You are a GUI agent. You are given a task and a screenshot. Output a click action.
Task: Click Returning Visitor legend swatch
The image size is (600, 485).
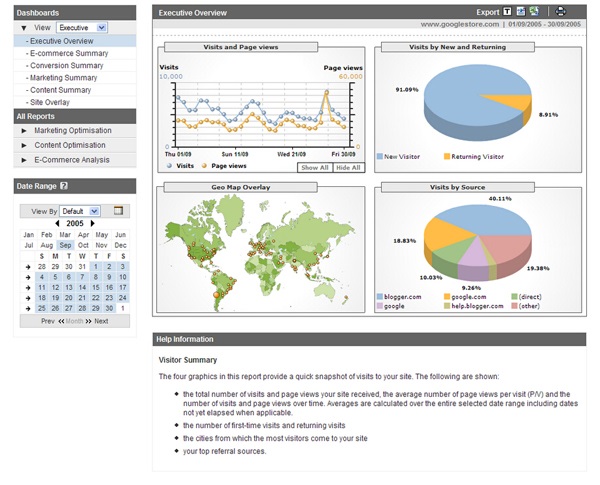pos(447,157)
